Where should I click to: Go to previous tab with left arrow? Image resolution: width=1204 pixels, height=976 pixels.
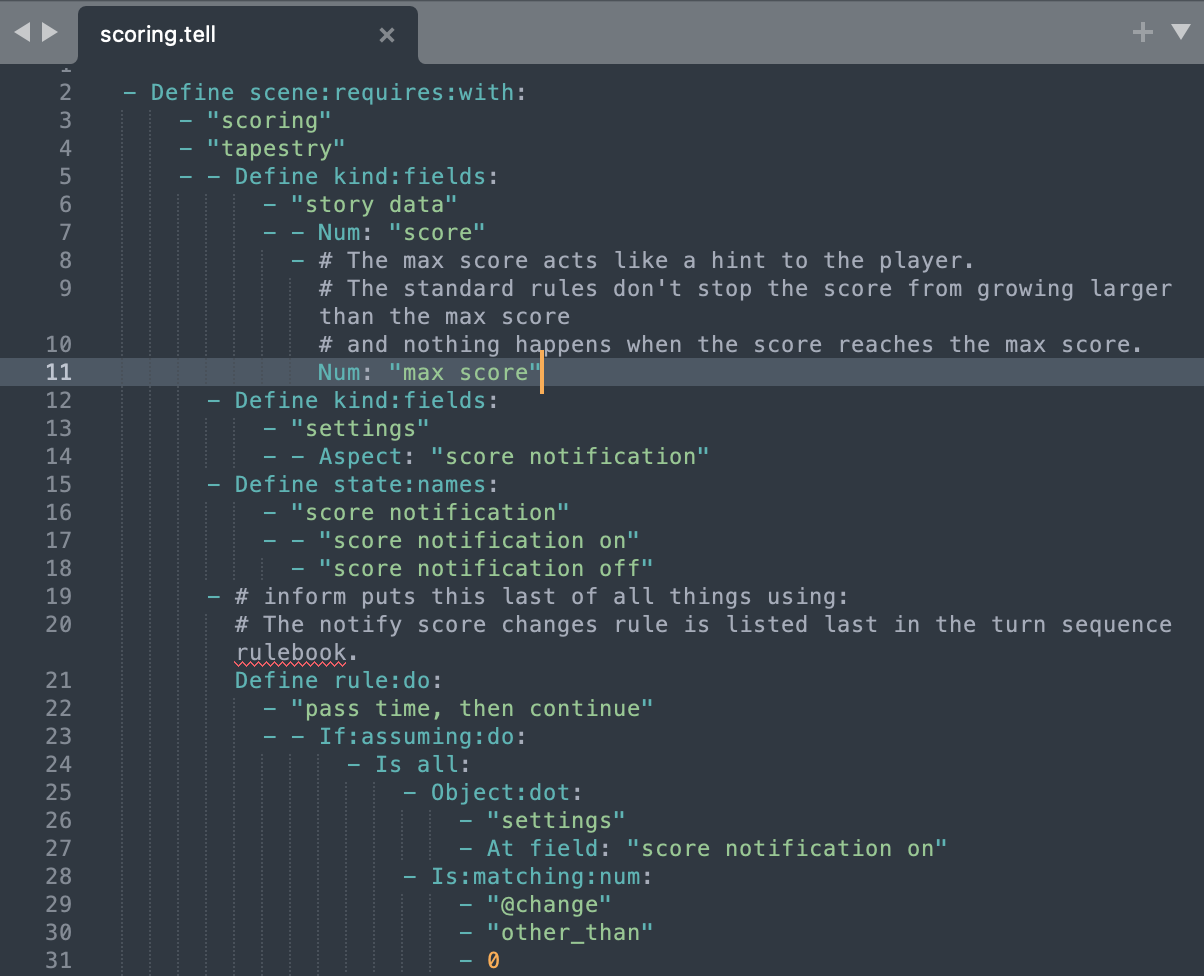pos(22,33)
